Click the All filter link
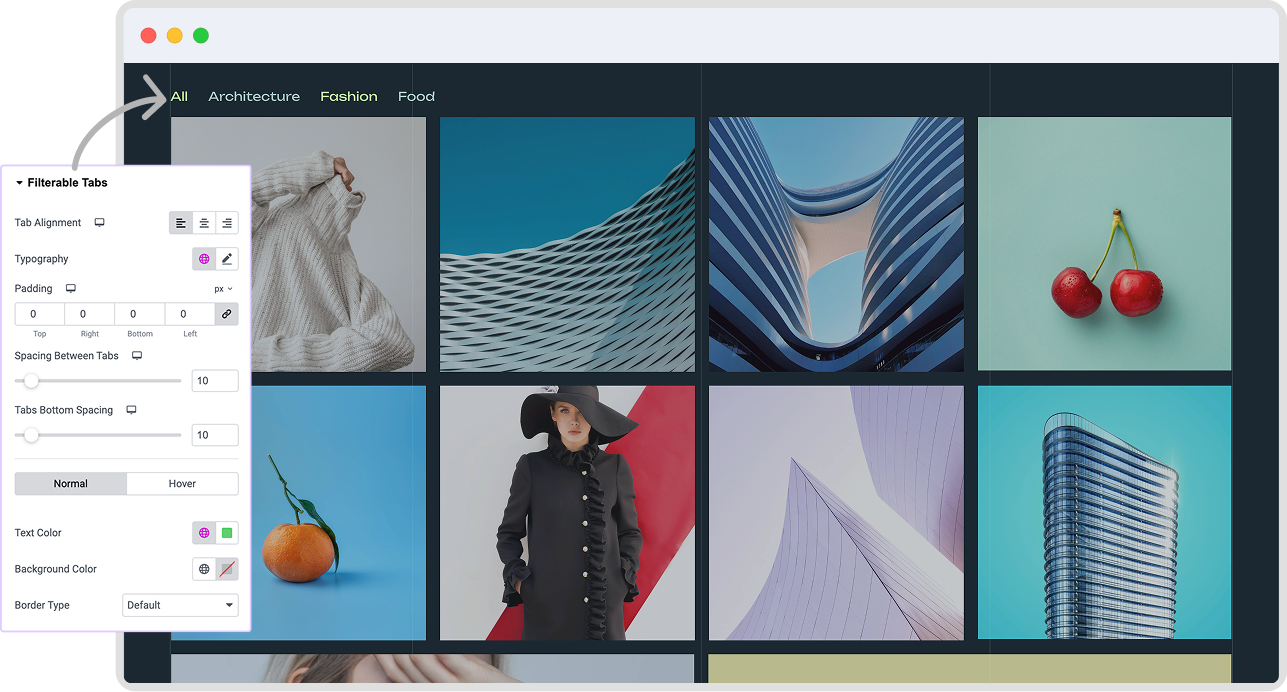Viewport: 1287px width, 692px height. pos(179,97)
